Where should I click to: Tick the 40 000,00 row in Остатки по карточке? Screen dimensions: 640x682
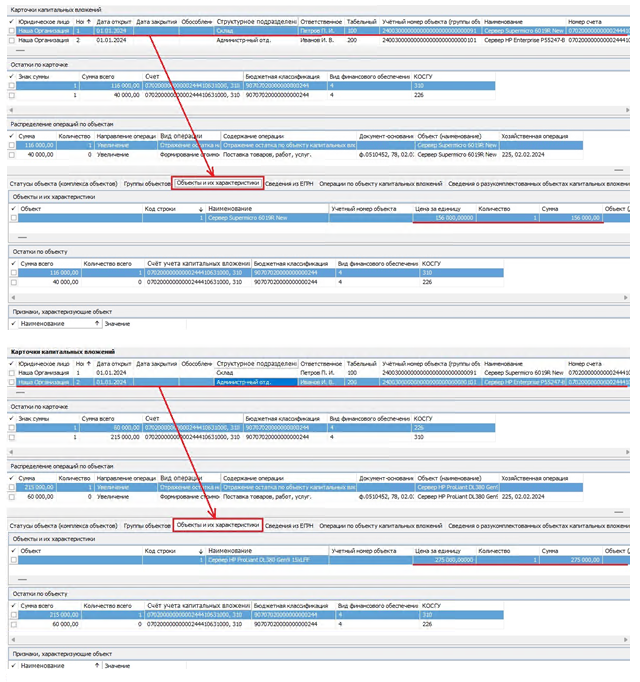(x=12, y=95)
